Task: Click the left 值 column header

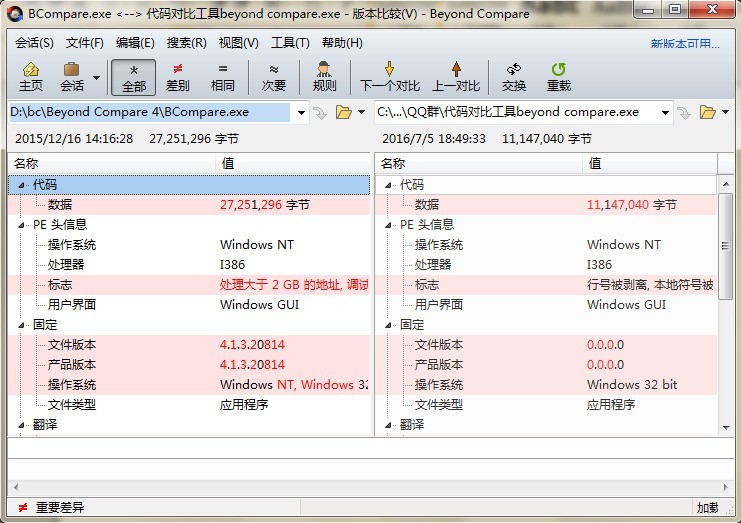Action: click(x=293, y=164)
